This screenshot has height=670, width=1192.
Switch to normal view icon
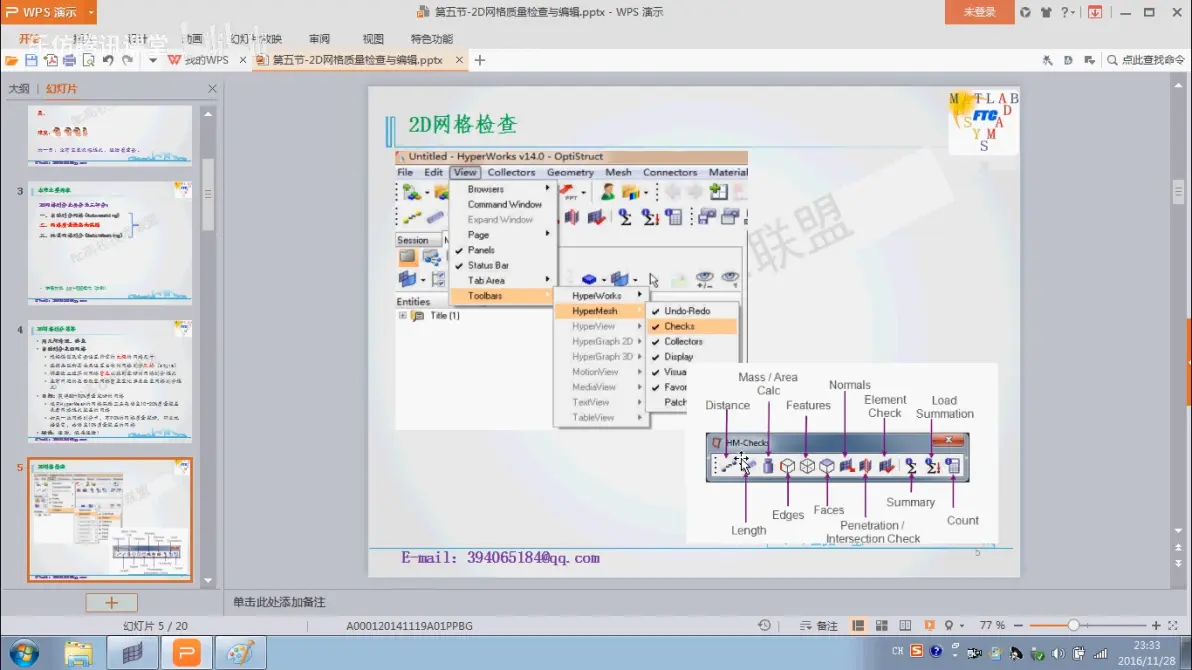coord(858,626)
